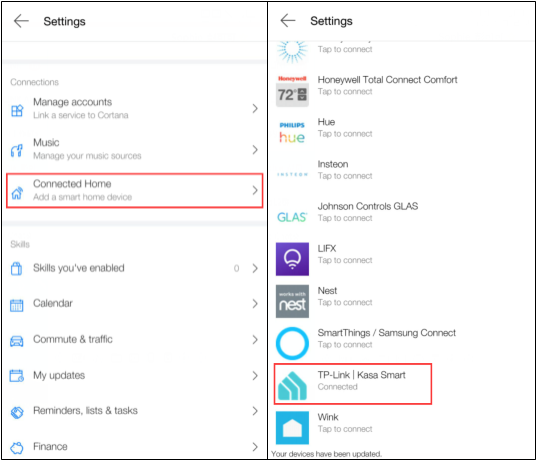Open Reminders, lists & tasks
The height and width of the screenshot is (461, 536).
134,411
